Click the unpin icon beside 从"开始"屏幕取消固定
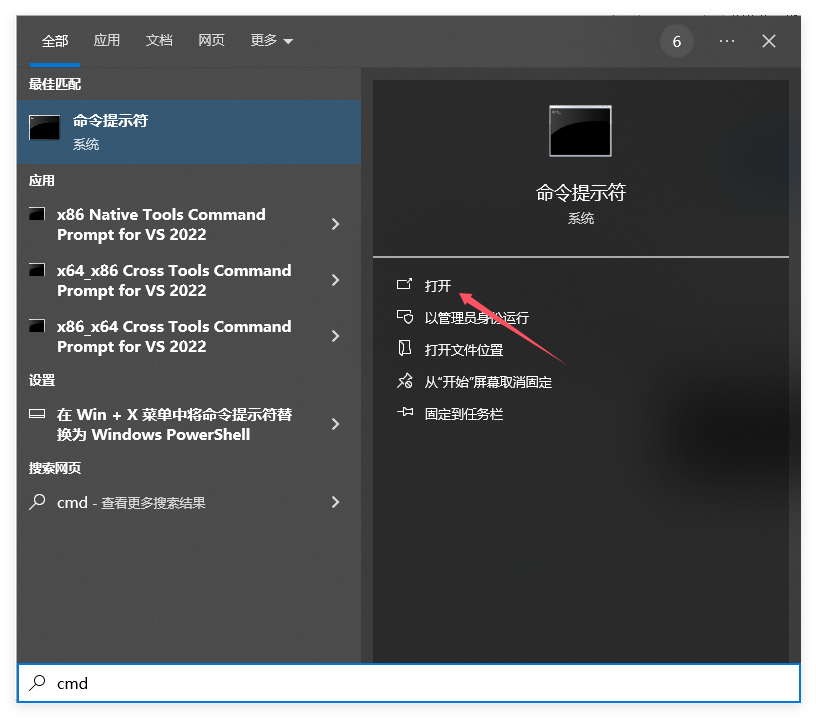Viewport: 816px width, 718px height. (405, 382)
